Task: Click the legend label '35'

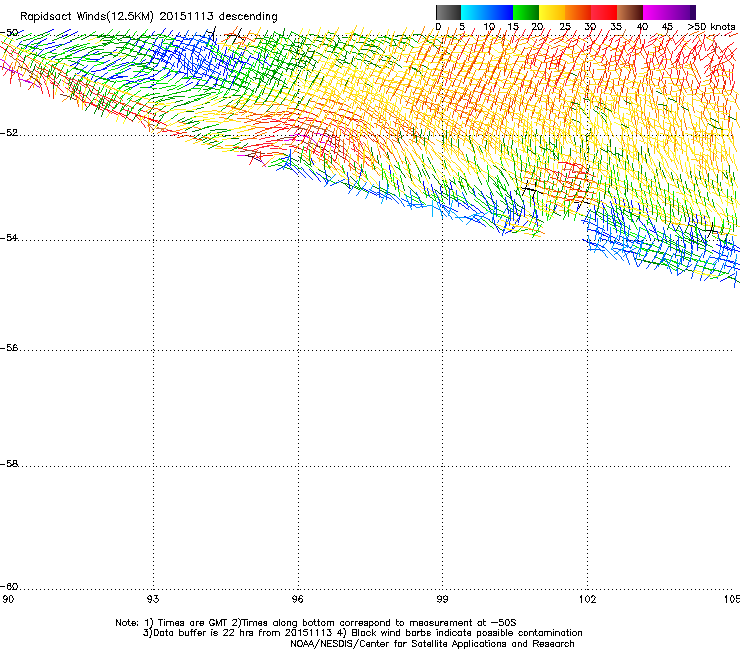Action: [x=616, y=27]
